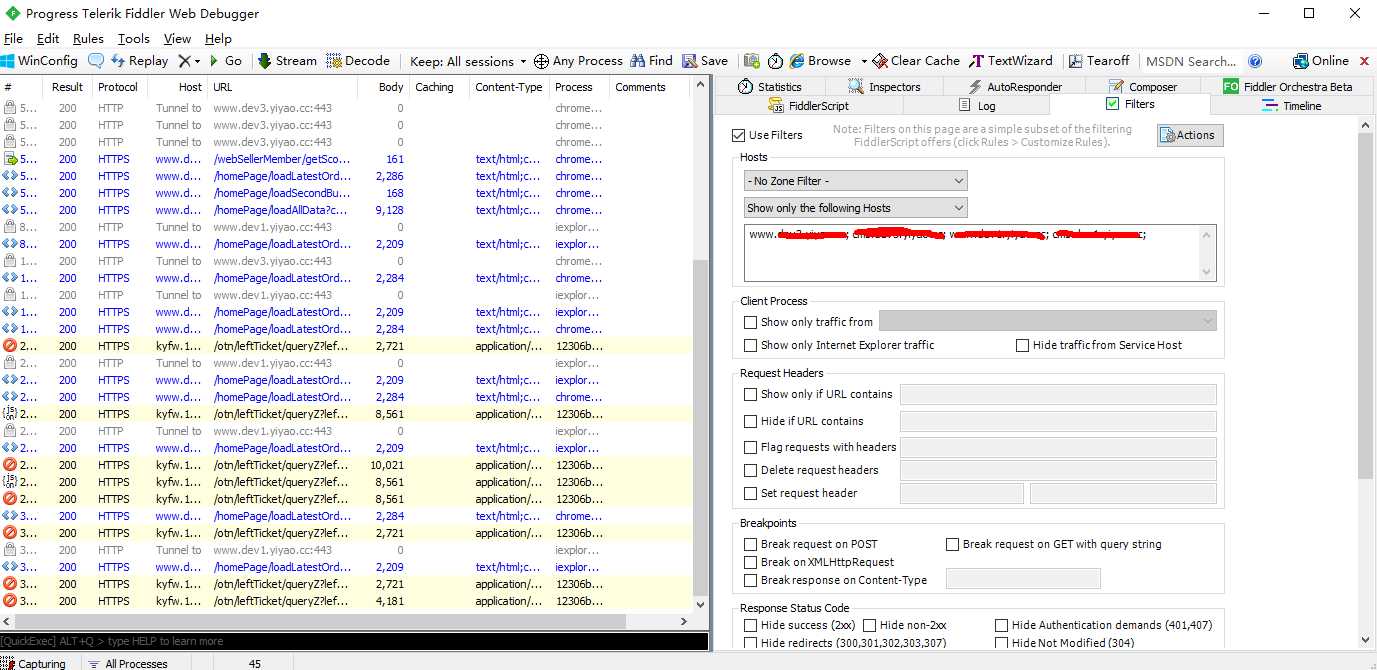
Task: Switch to the AutoResponder tab
Action: (x=1015, y=87)
